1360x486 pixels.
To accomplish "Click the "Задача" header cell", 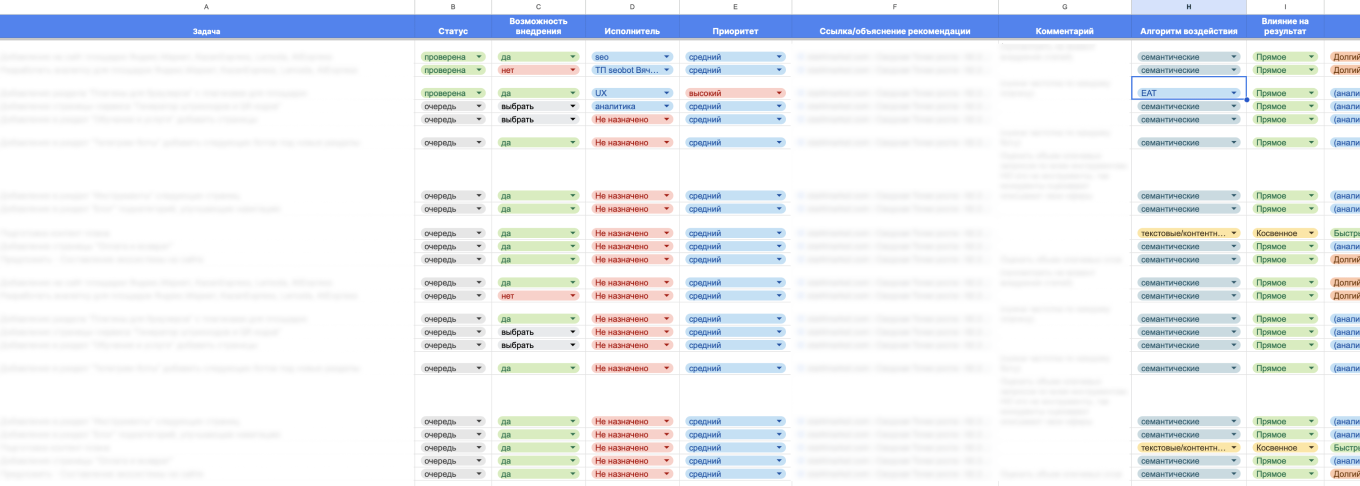I will click(x=206, y=31).
